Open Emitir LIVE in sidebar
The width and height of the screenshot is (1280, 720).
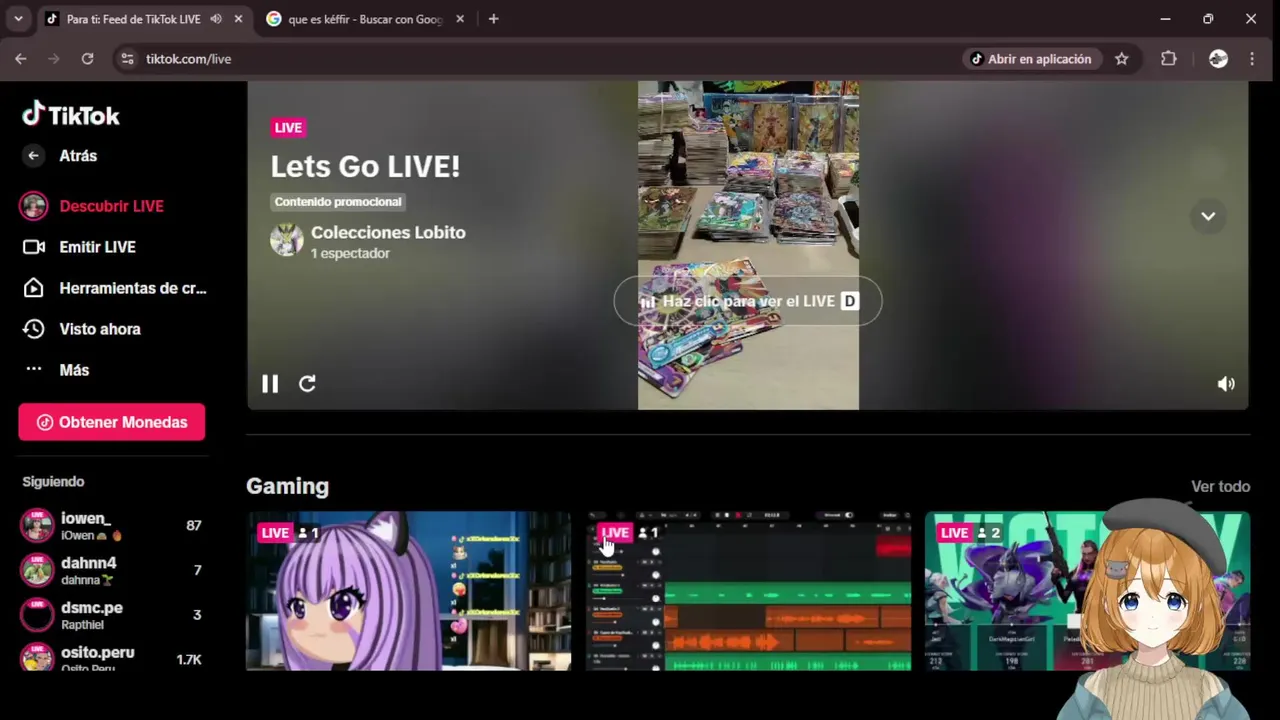click(97, 247)
